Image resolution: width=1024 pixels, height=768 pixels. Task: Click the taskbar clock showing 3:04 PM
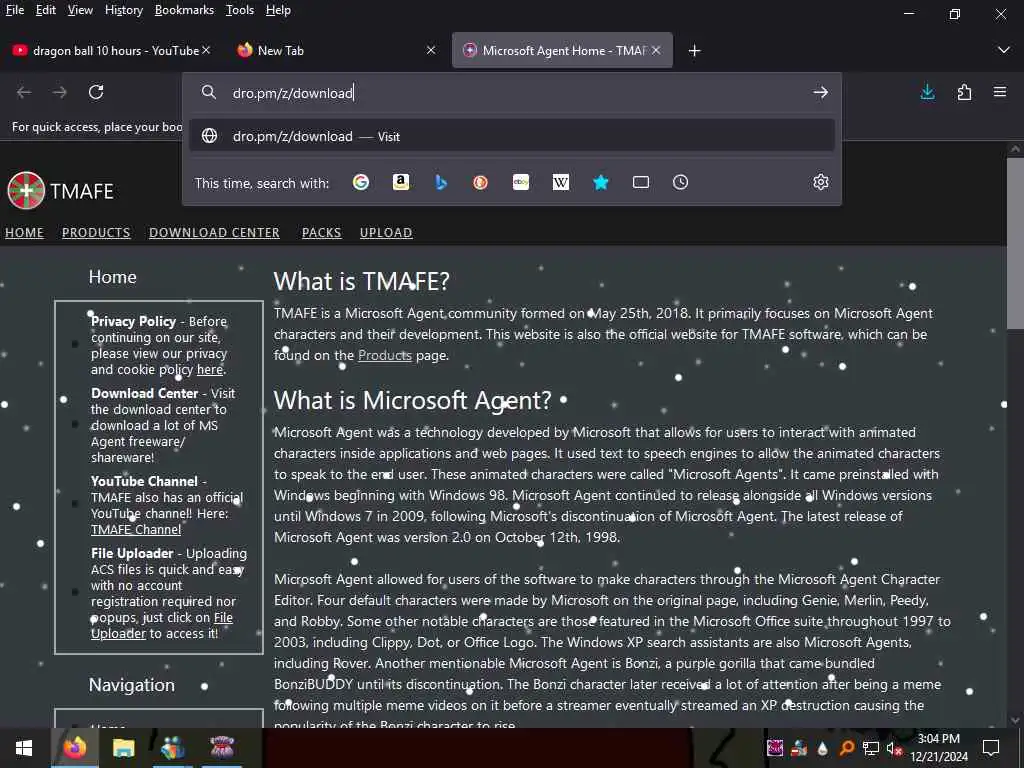pyautogui.click(x=938, y=748)
